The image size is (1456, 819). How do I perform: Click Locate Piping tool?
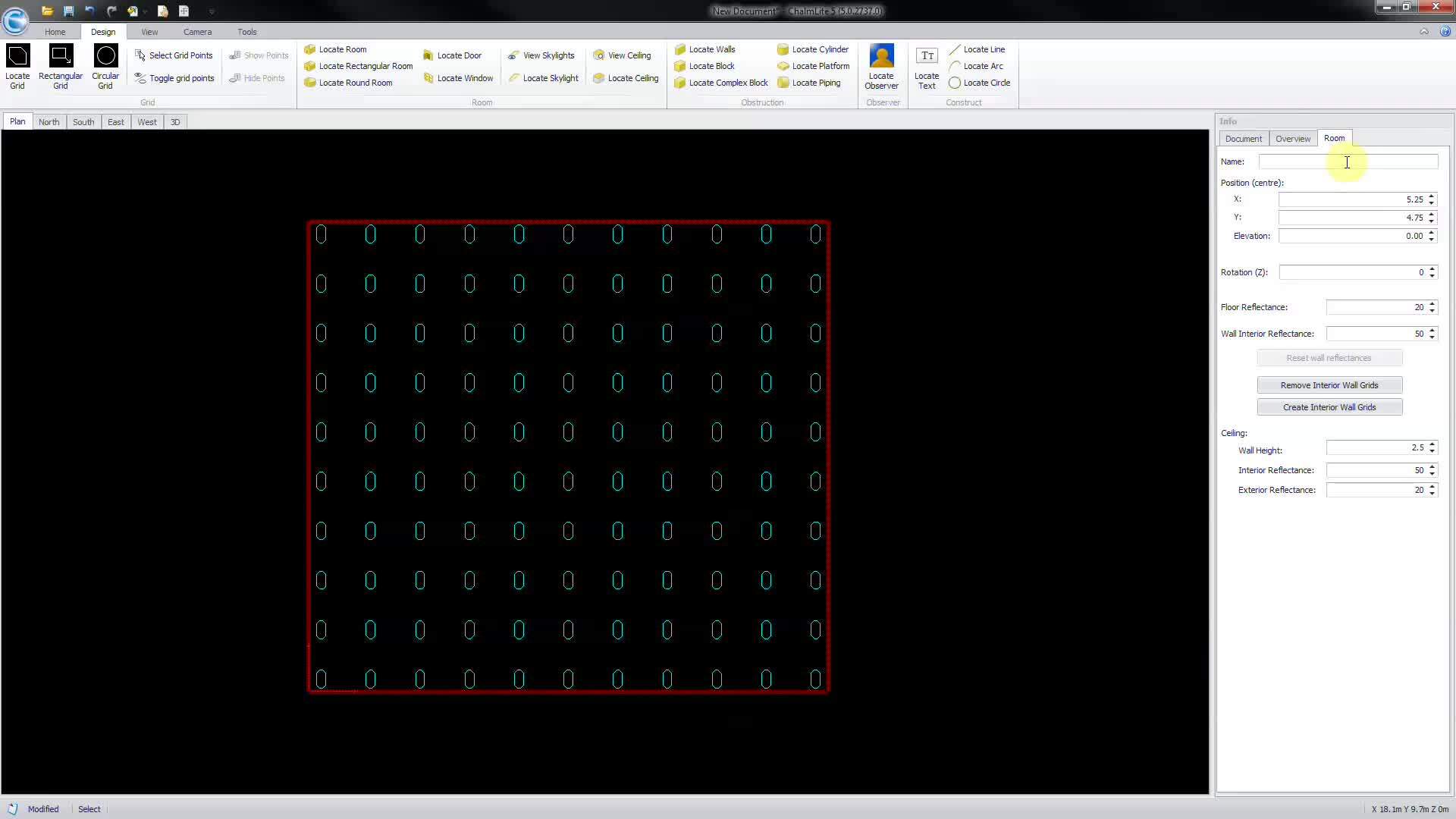[x=809, y=83]
